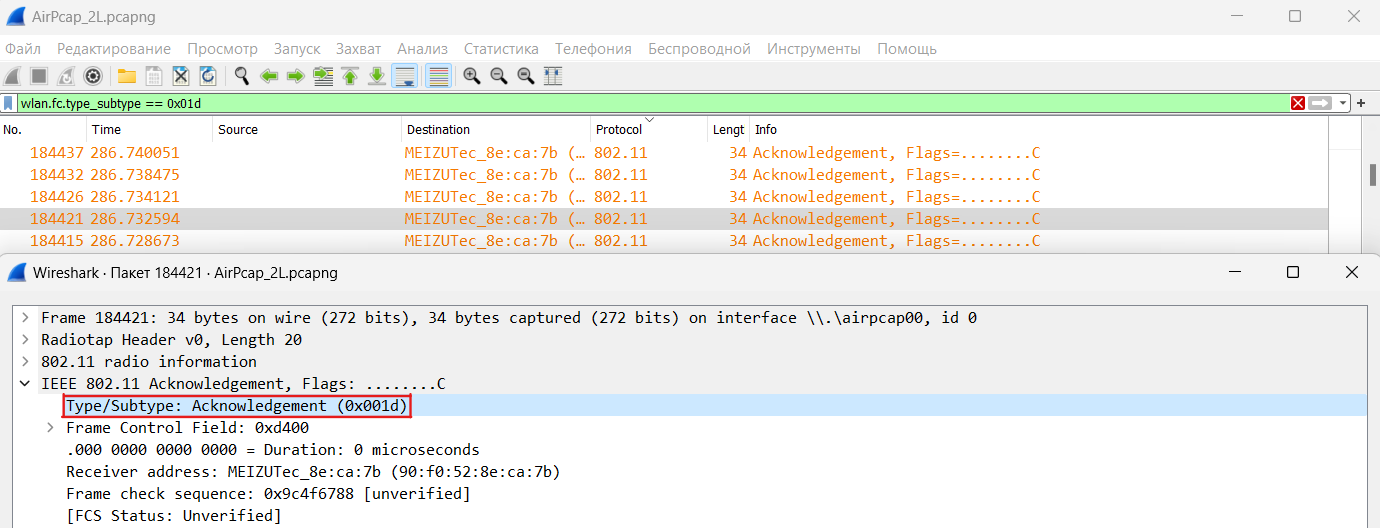This screenshot has height=528, width=1380.
Task: Jump to last packet icon
Action: point(377,76)
